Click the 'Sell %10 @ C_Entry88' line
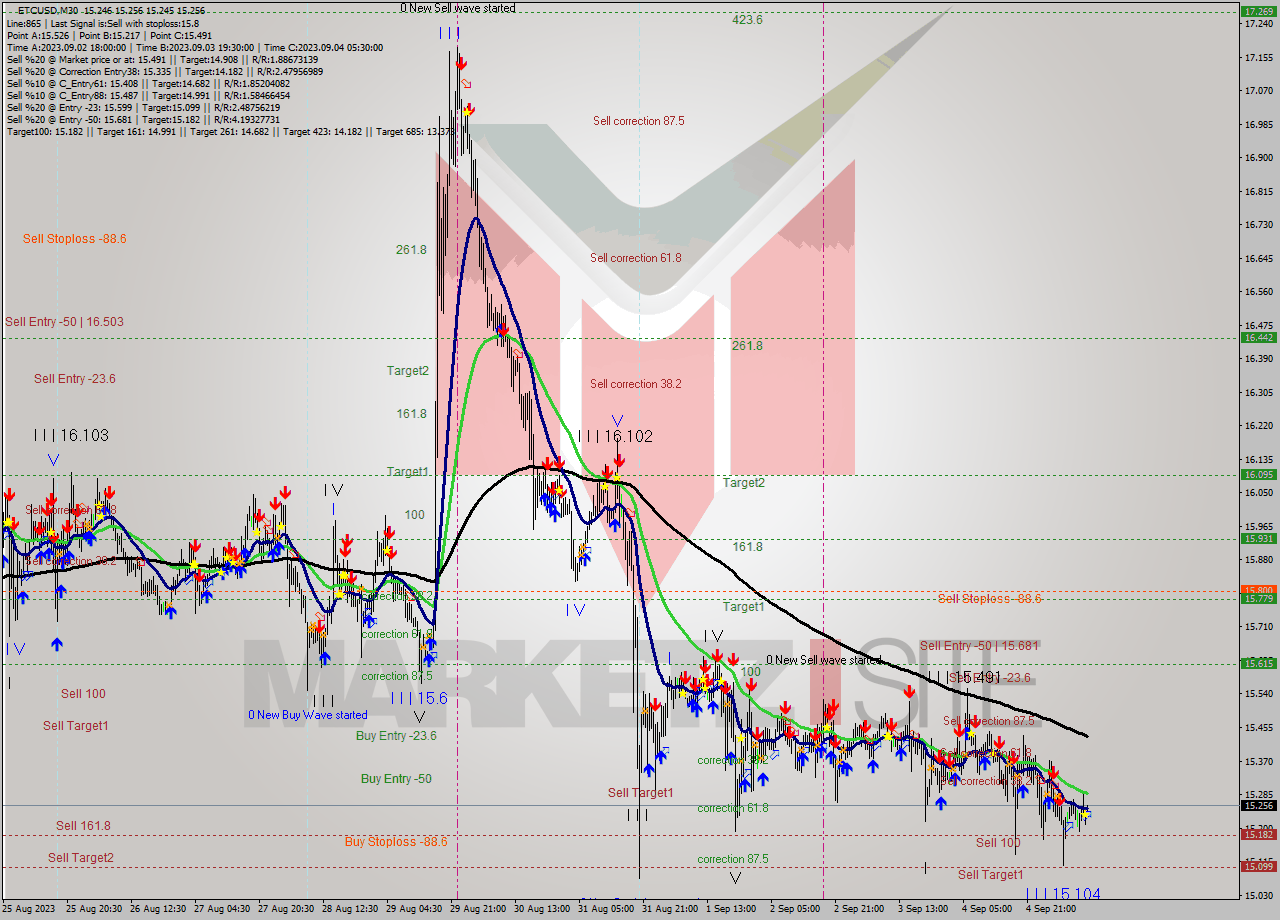This screenshot has height=920, width=1280. click(x=148, y=95)
